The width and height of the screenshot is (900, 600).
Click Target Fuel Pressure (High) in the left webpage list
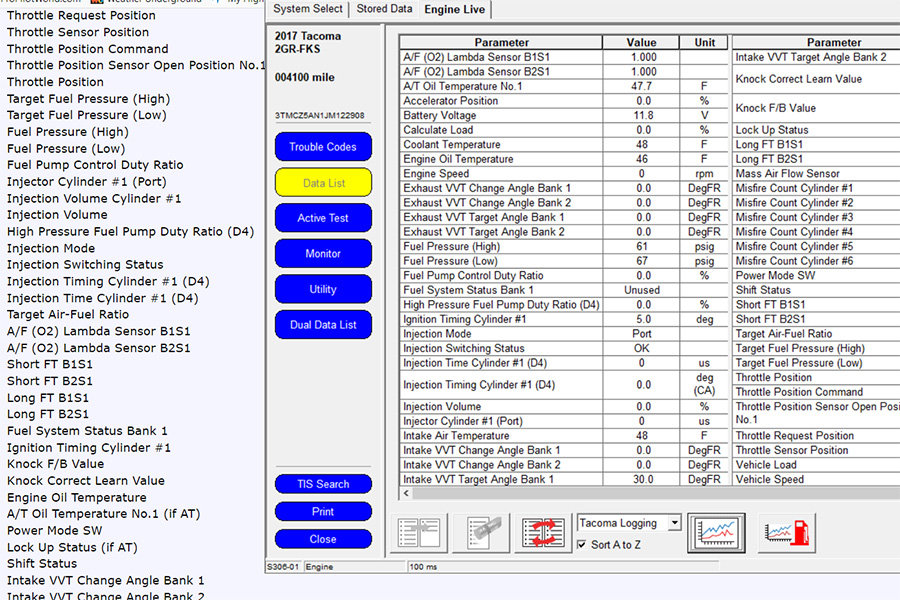tap(88, 99)
